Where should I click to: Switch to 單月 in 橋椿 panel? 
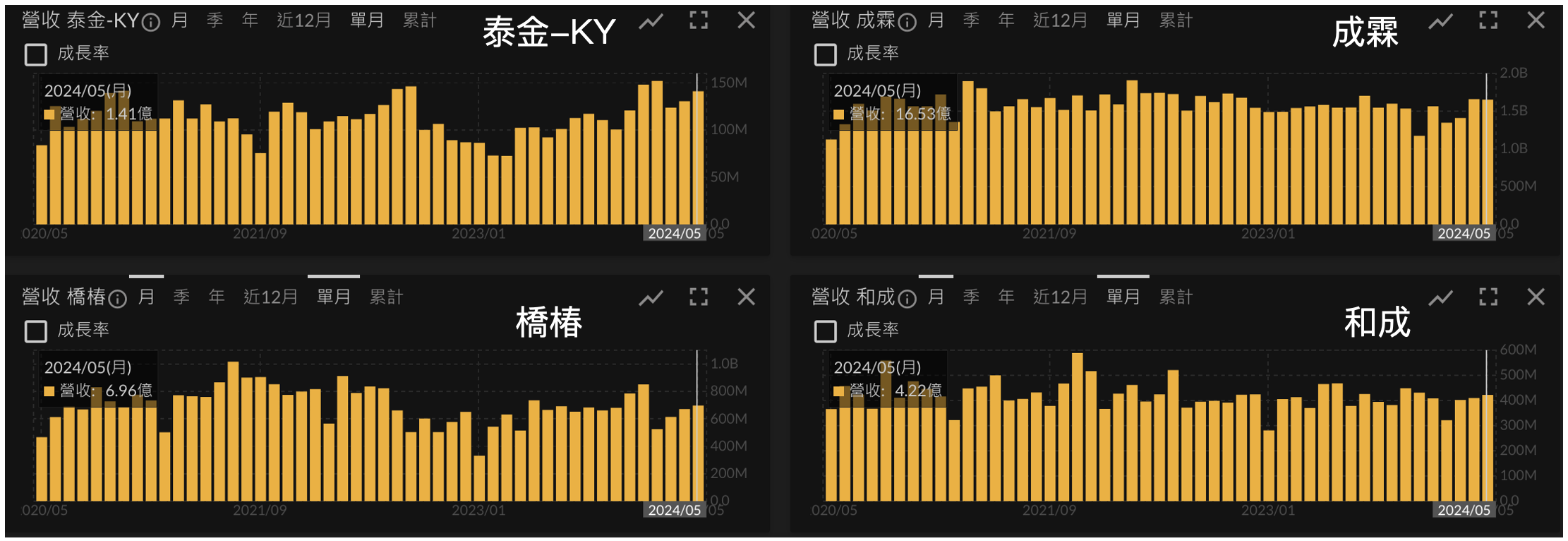(x=334, y=297)
